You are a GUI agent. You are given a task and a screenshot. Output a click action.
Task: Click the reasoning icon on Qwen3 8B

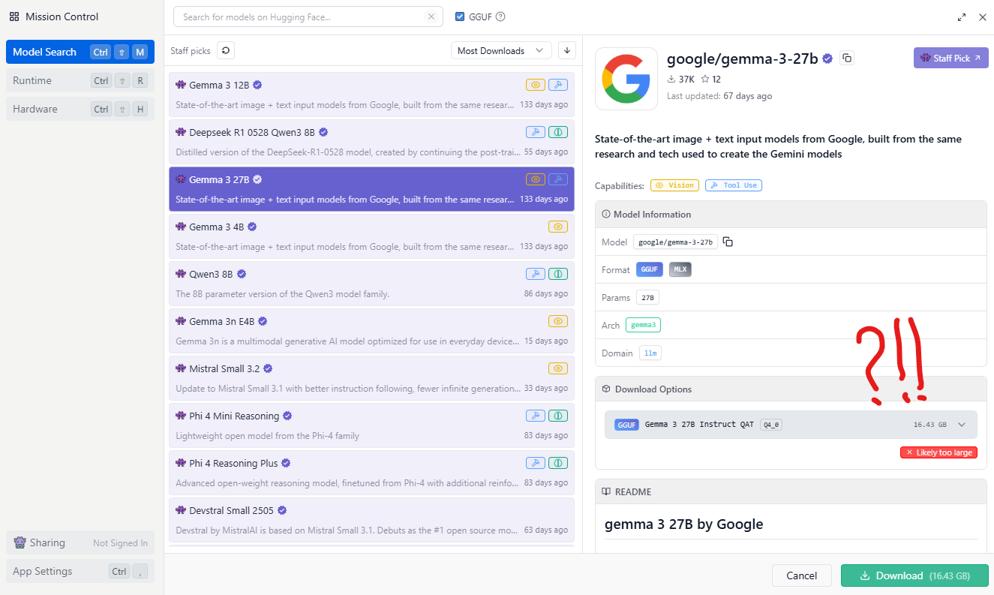558,274
